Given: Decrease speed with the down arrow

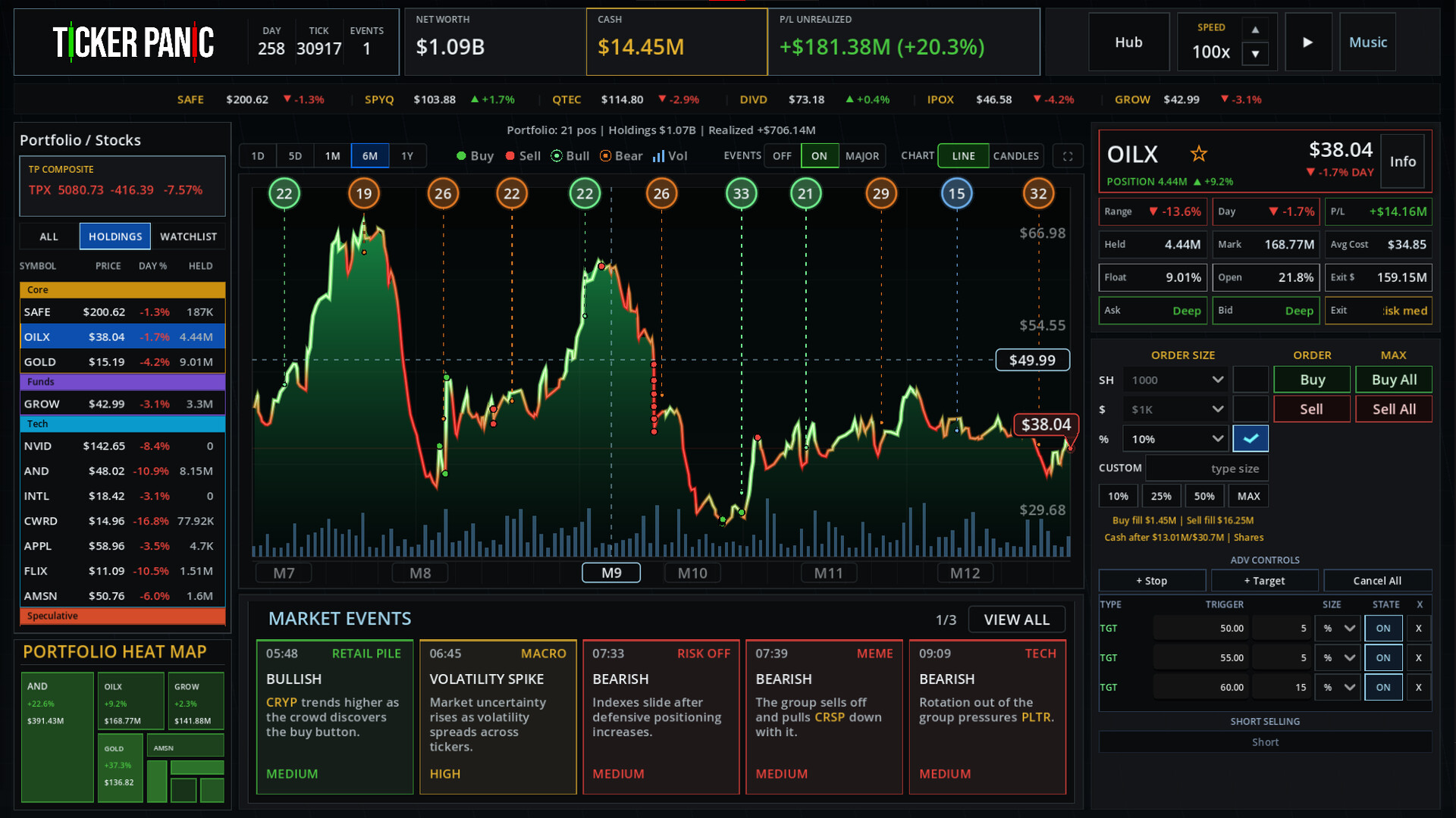Looking at the screenshot, I should [1255, 54].
